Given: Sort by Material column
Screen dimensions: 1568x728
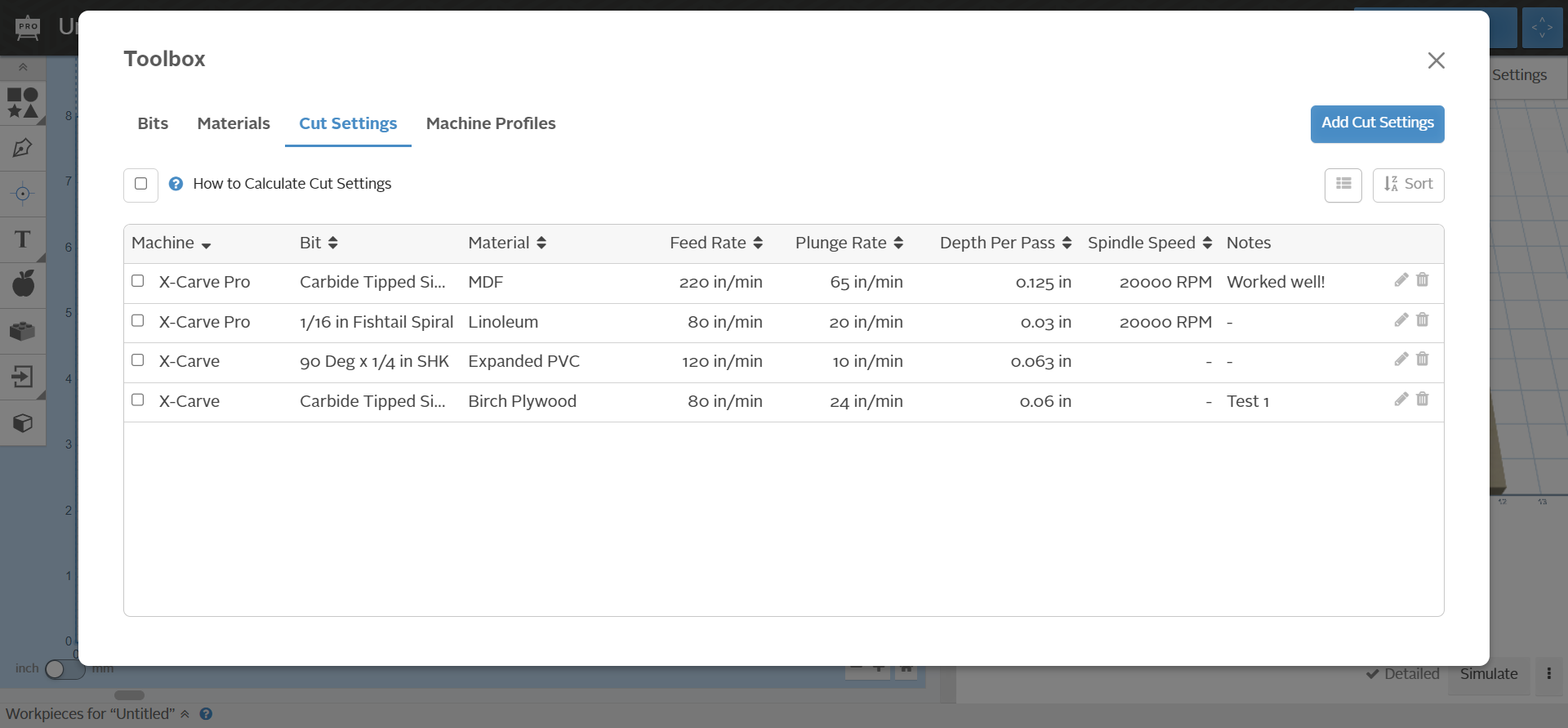Looking at the screenshot, I should click(x=507, y=243).
